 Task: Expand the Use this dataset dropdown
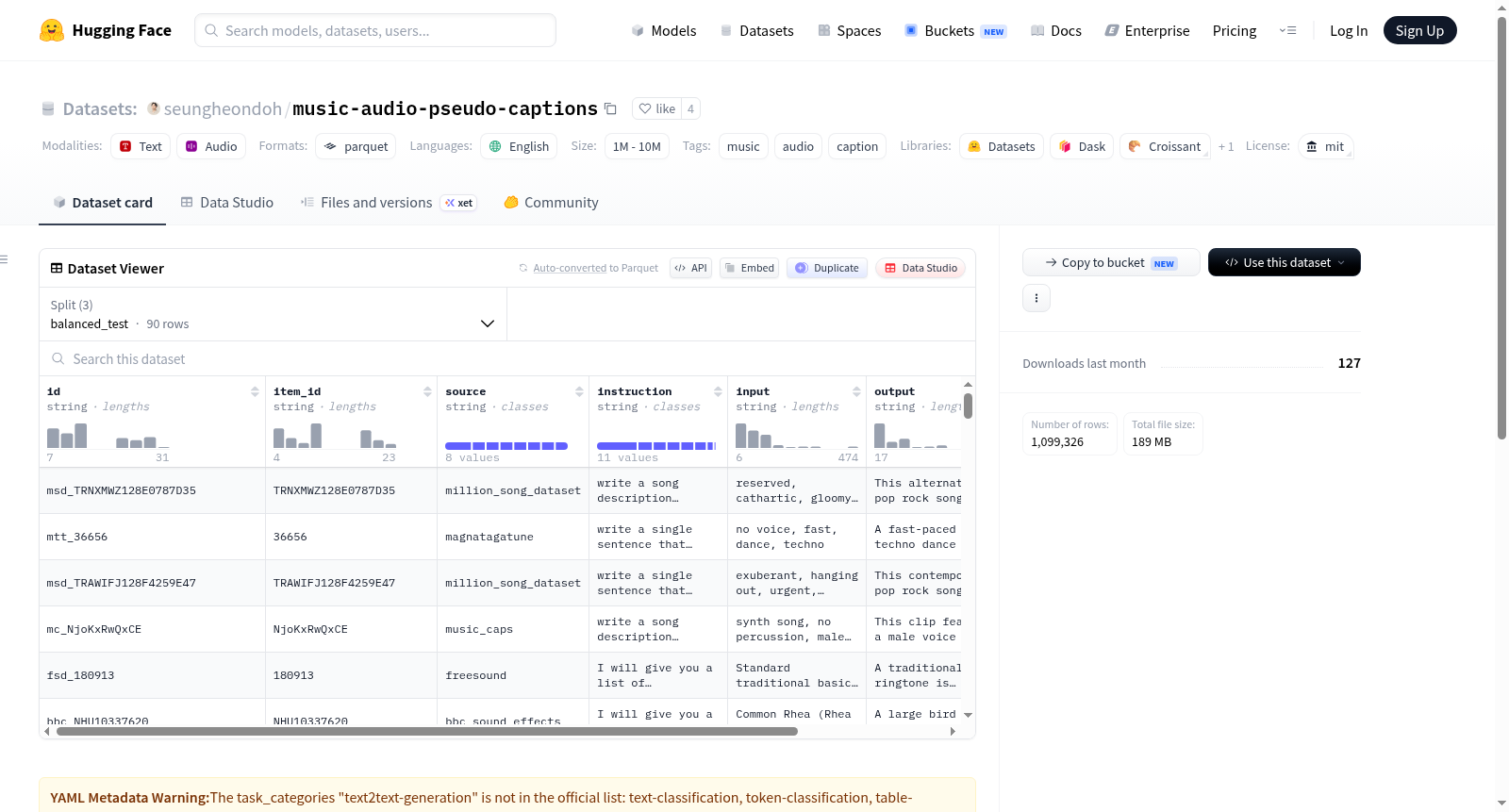[1285, 262]
